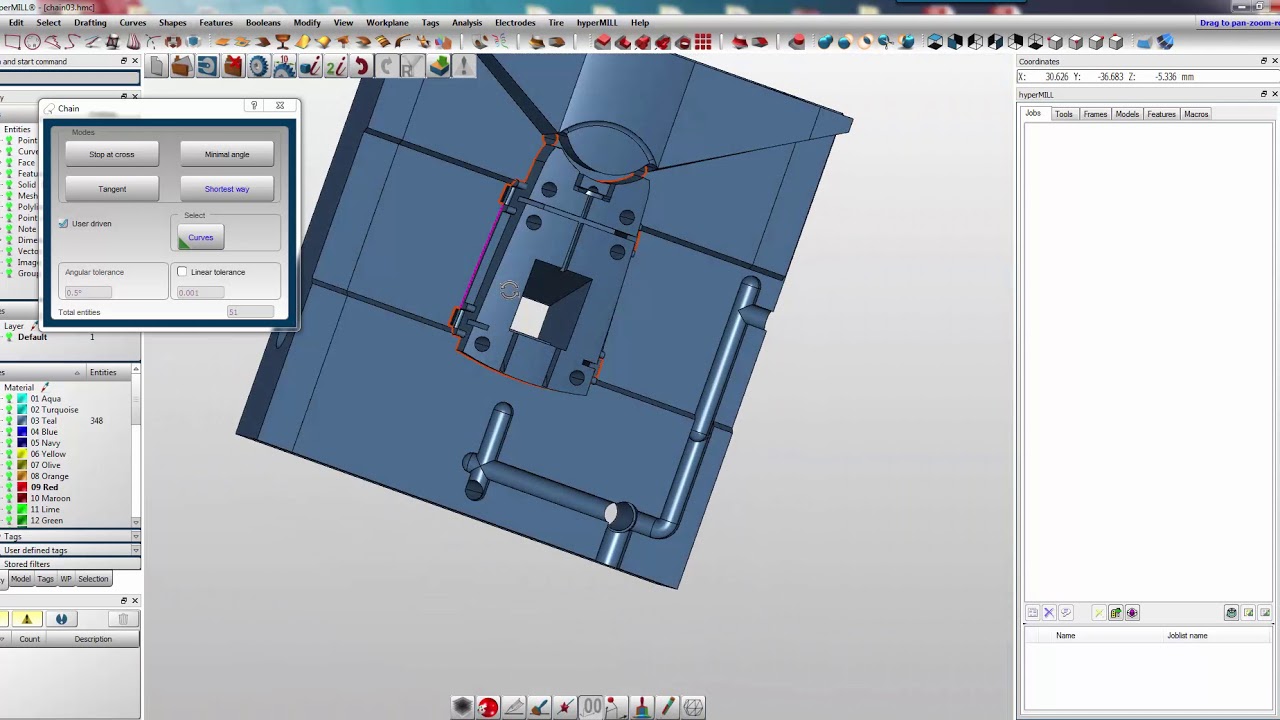Toggle visibility bulb for 06 Yellow
1280x720 pixels.
coord(10,454)
